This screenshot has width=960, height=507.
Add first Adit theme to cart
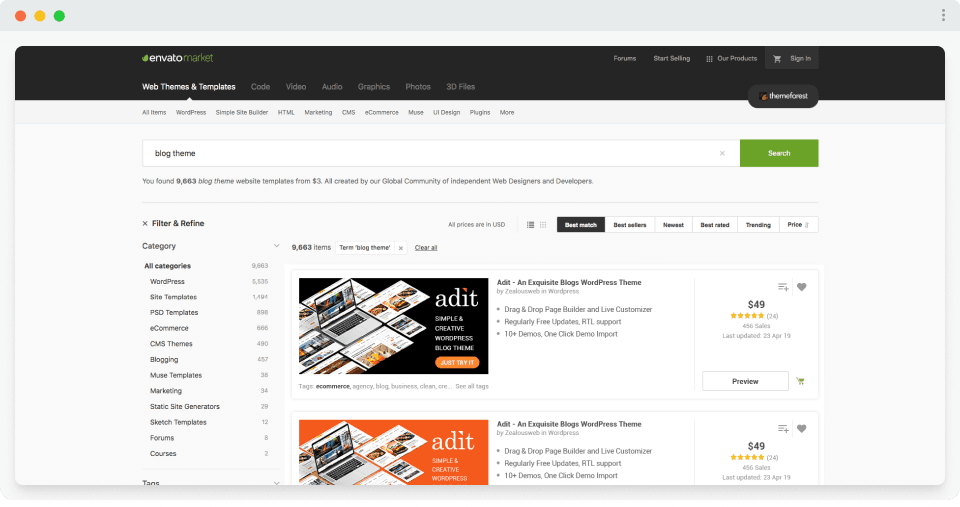[800, 381]
